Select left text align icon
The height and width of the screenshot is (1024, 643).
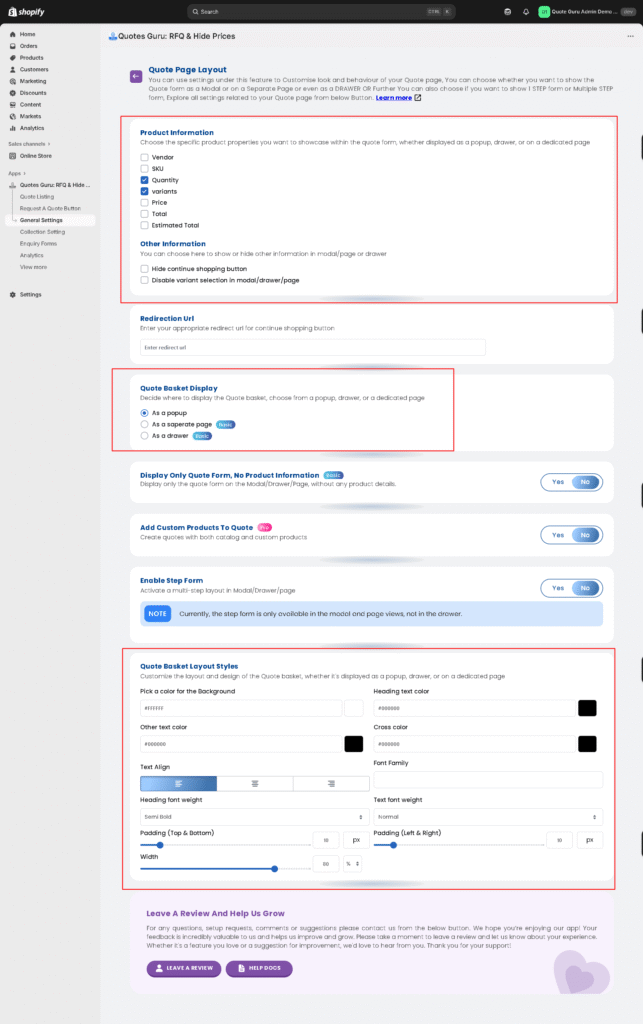point(179,784)
